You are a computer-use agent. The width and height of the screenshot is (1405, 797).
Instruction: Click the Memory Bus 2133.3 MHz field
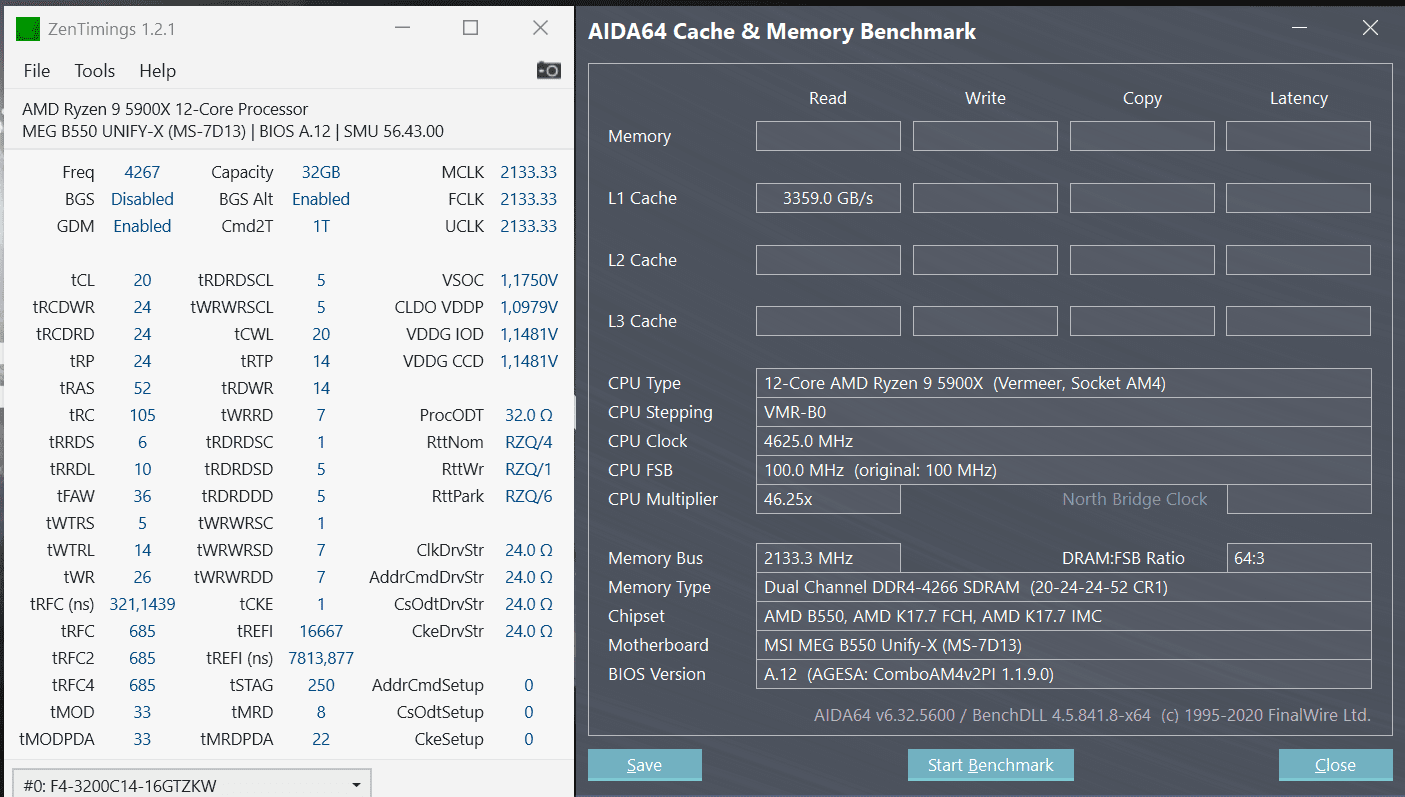tap(828, 558)
